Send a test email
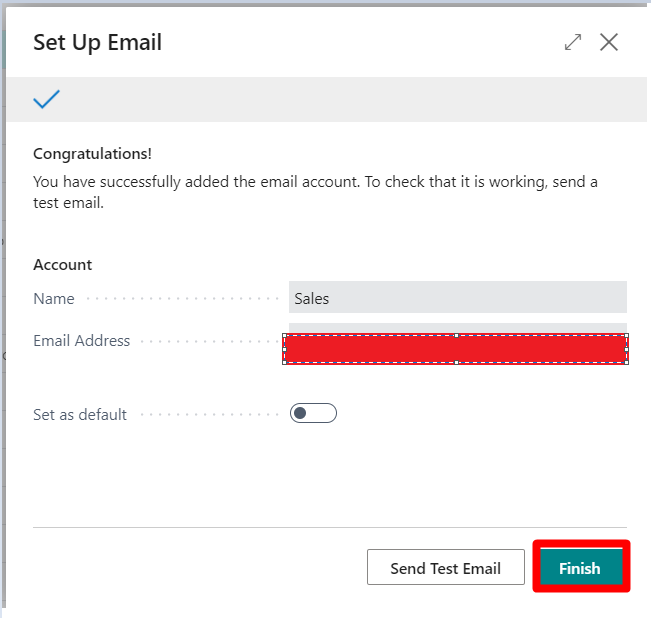 point(445,567)
